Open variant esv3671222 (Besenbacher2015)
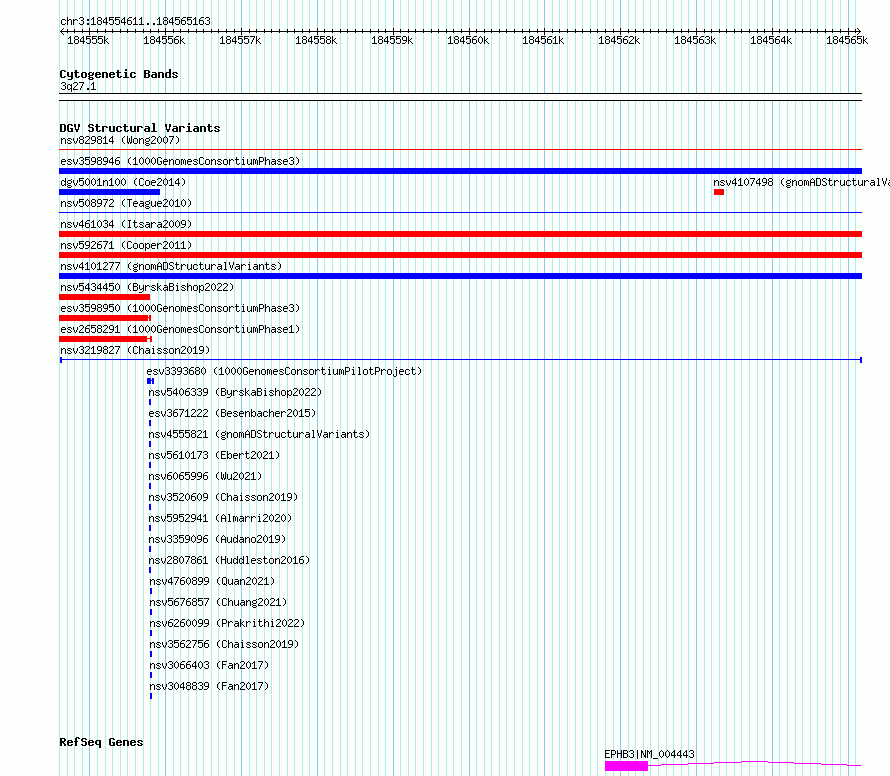This screenshot has height=776, width=890. (x=232, y=413)
